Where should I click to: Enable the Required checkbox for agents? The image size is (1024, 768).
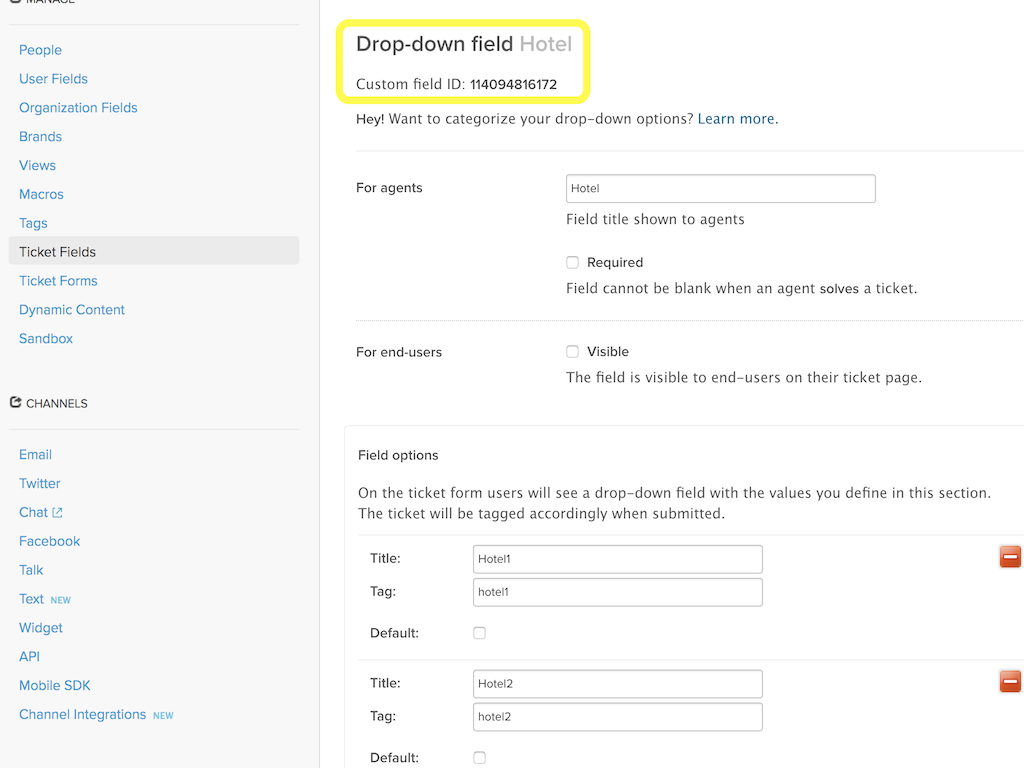pyautogui.click(x=573, y=263)
